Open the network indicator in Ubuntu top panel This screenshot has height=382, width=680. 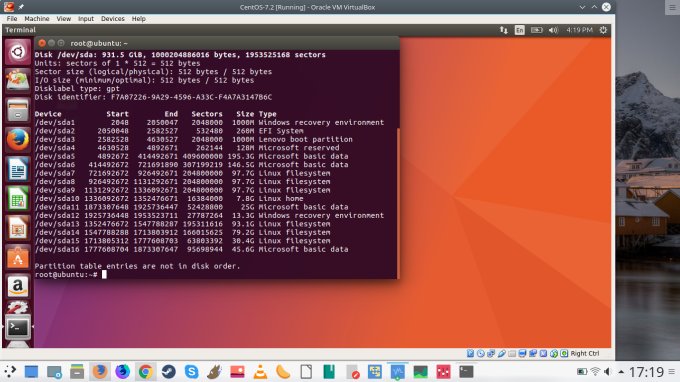tap(503, 30)
